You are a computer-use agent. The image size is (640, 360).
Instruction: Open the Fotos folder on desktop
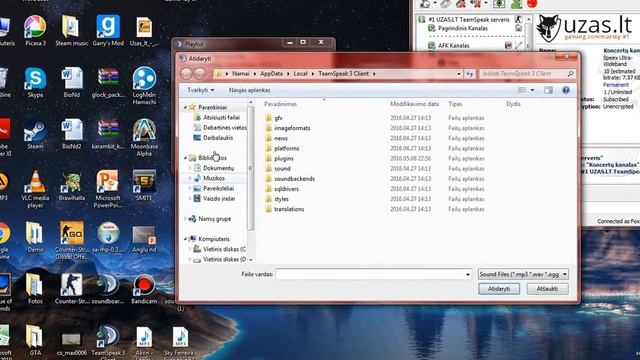coord(35,289)
